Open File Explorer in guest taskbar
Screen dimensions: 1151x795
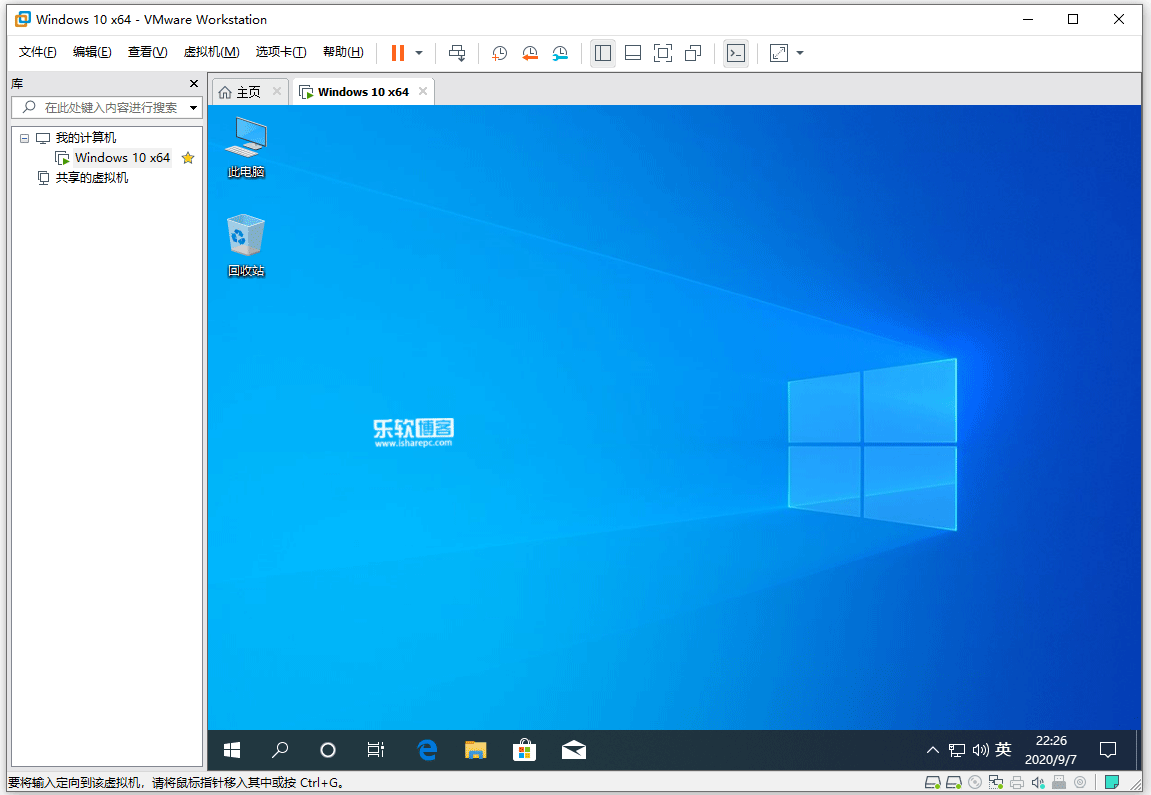pyautogui.click(x=476, y=749)
